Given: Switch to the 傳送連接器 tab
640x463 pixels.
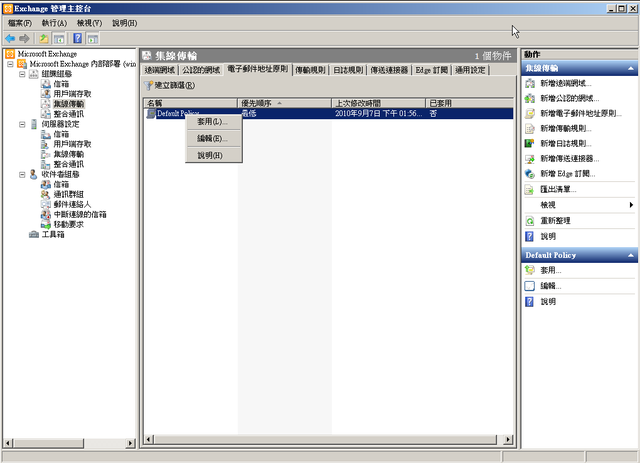Looking at the screenshot, I should 389,70.
